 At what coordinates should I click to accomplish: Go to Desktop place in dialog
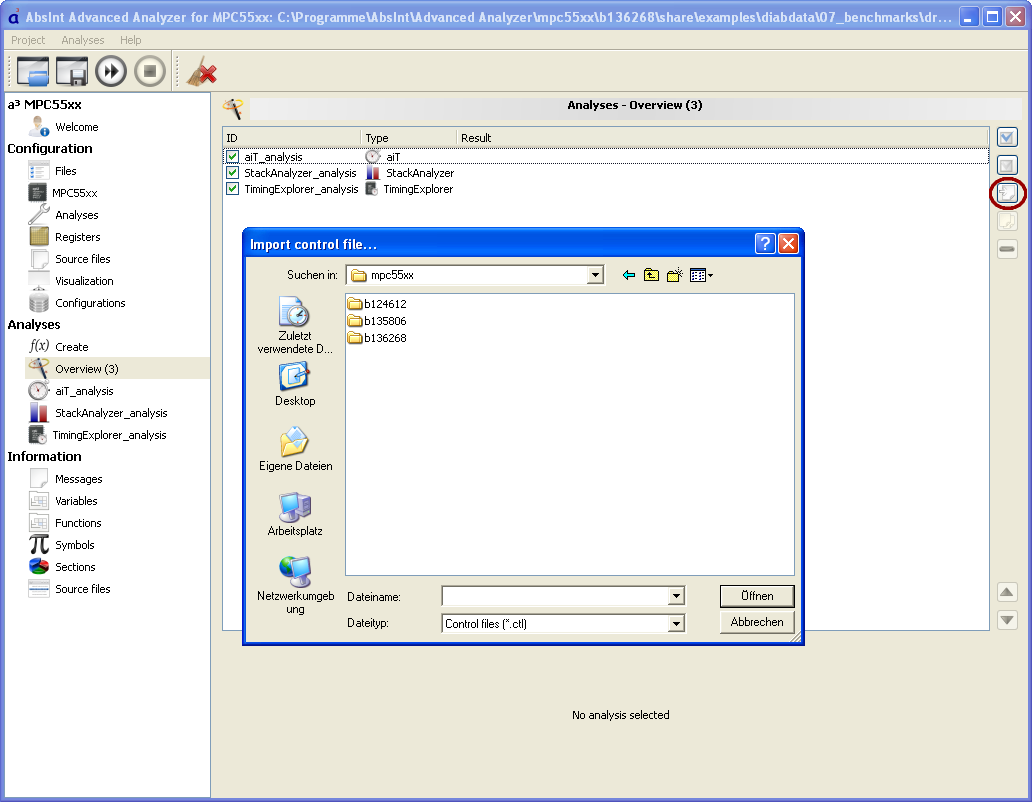[295, 384]
